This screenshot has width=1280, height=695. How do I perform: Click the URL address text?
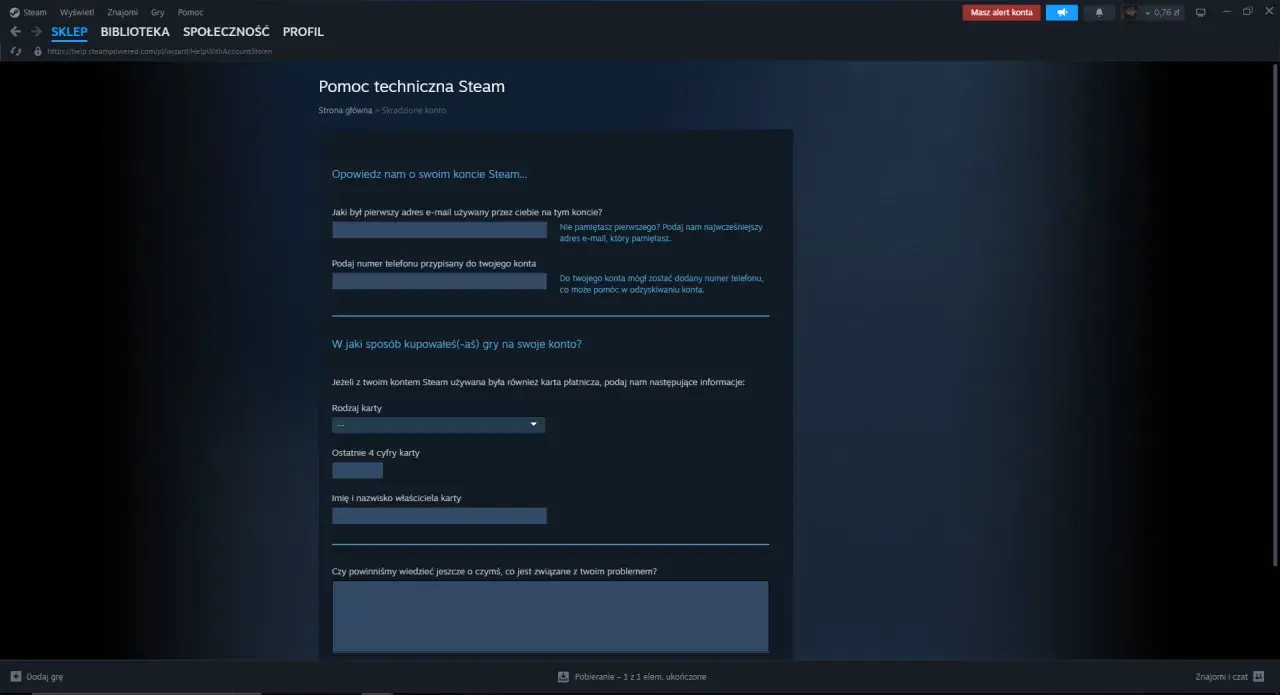tap(159, 51)
